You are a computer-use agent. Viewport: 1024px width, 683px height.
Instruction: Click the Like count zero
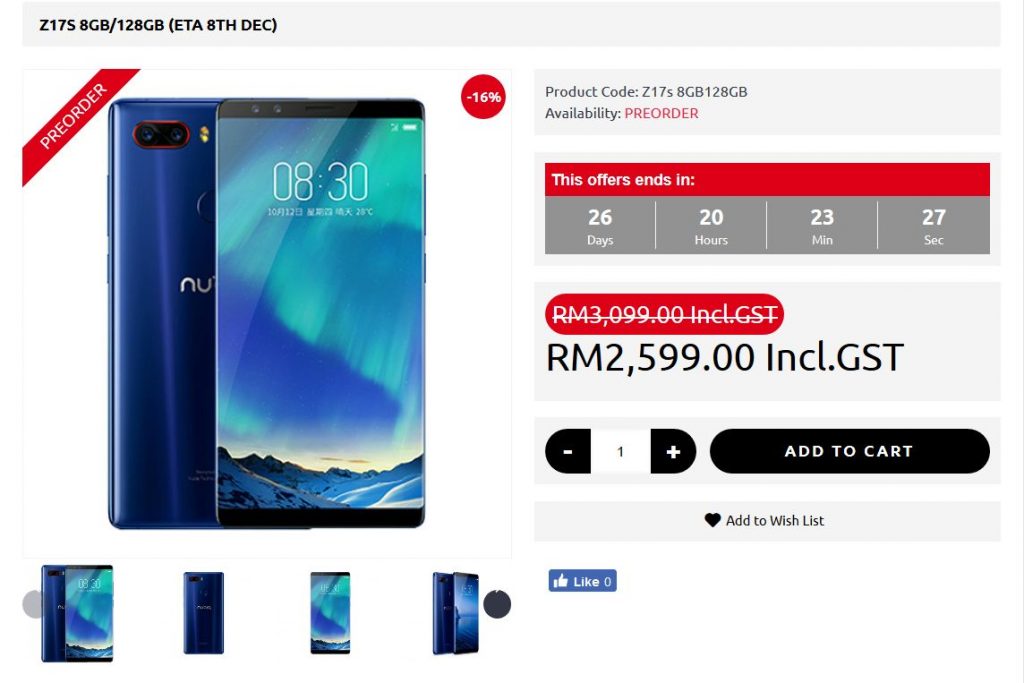click(x=607, y=581)
